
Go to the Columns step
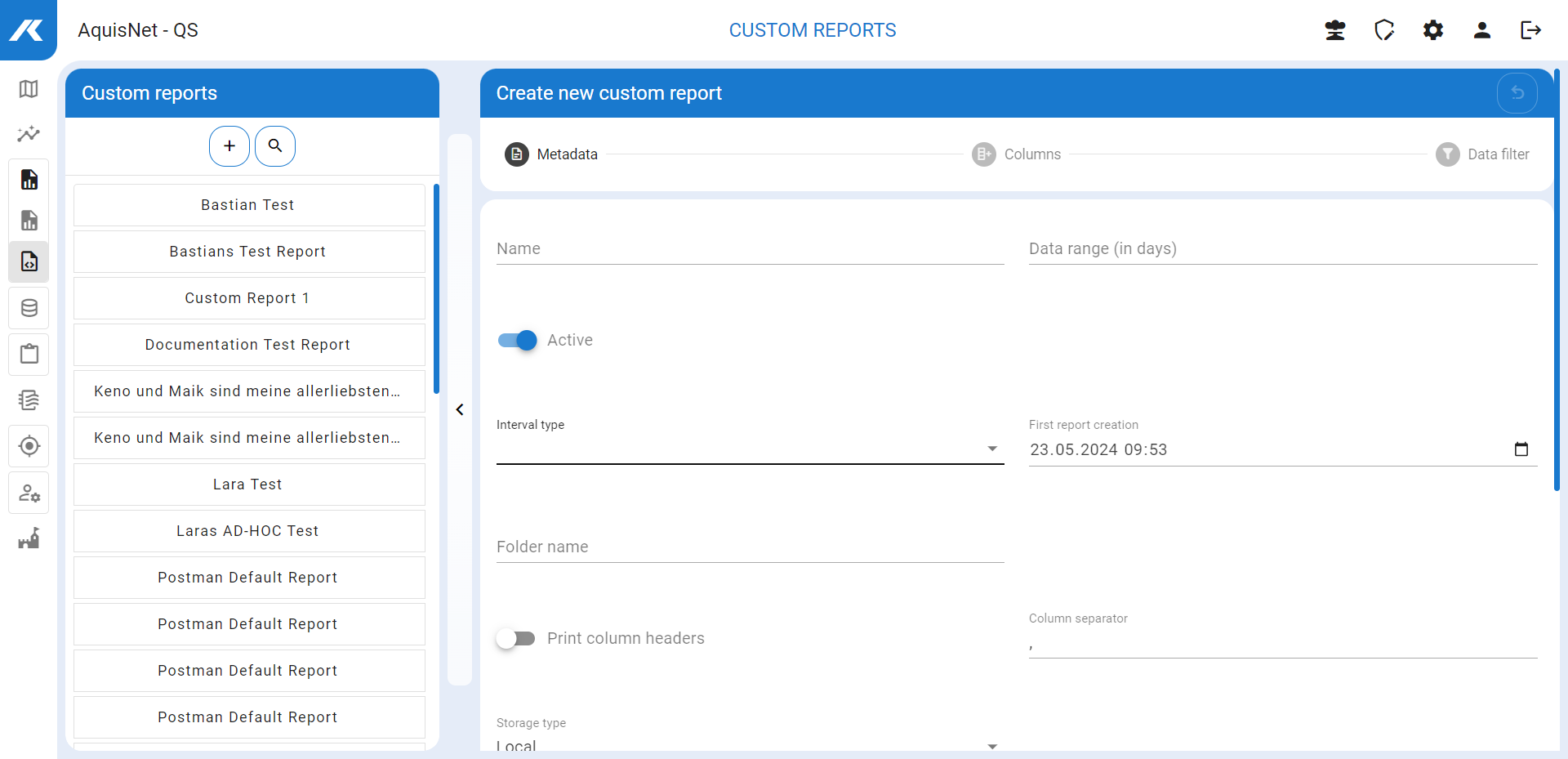1017,154
